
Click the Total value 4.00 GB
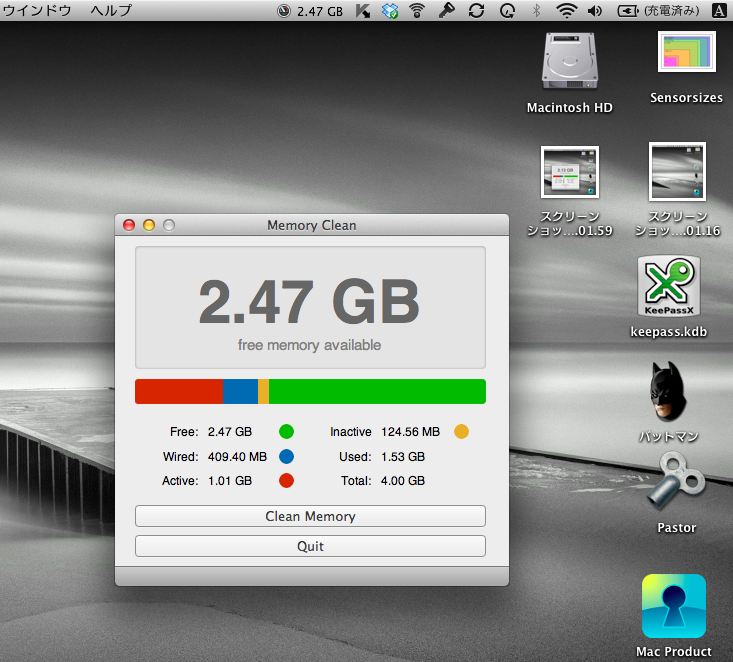[403, 481]
